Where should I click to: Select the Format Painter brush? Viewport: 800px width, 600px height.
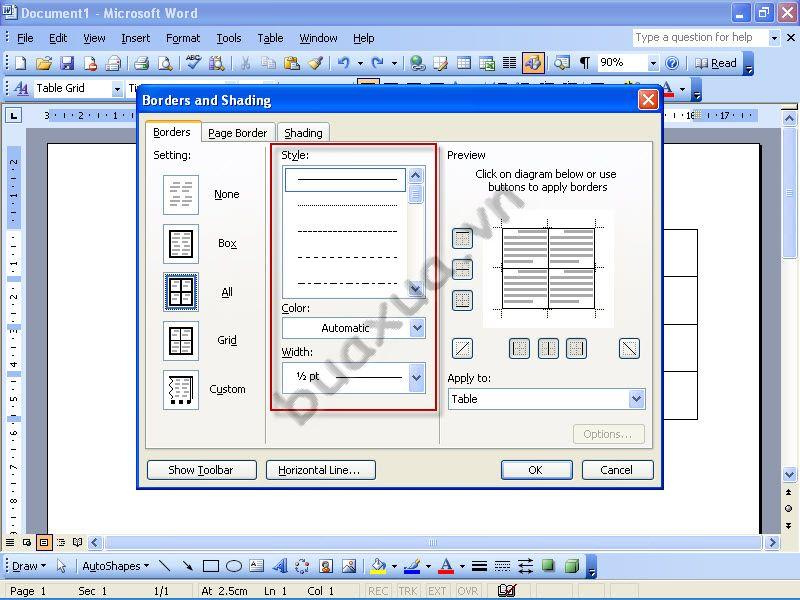315,63
